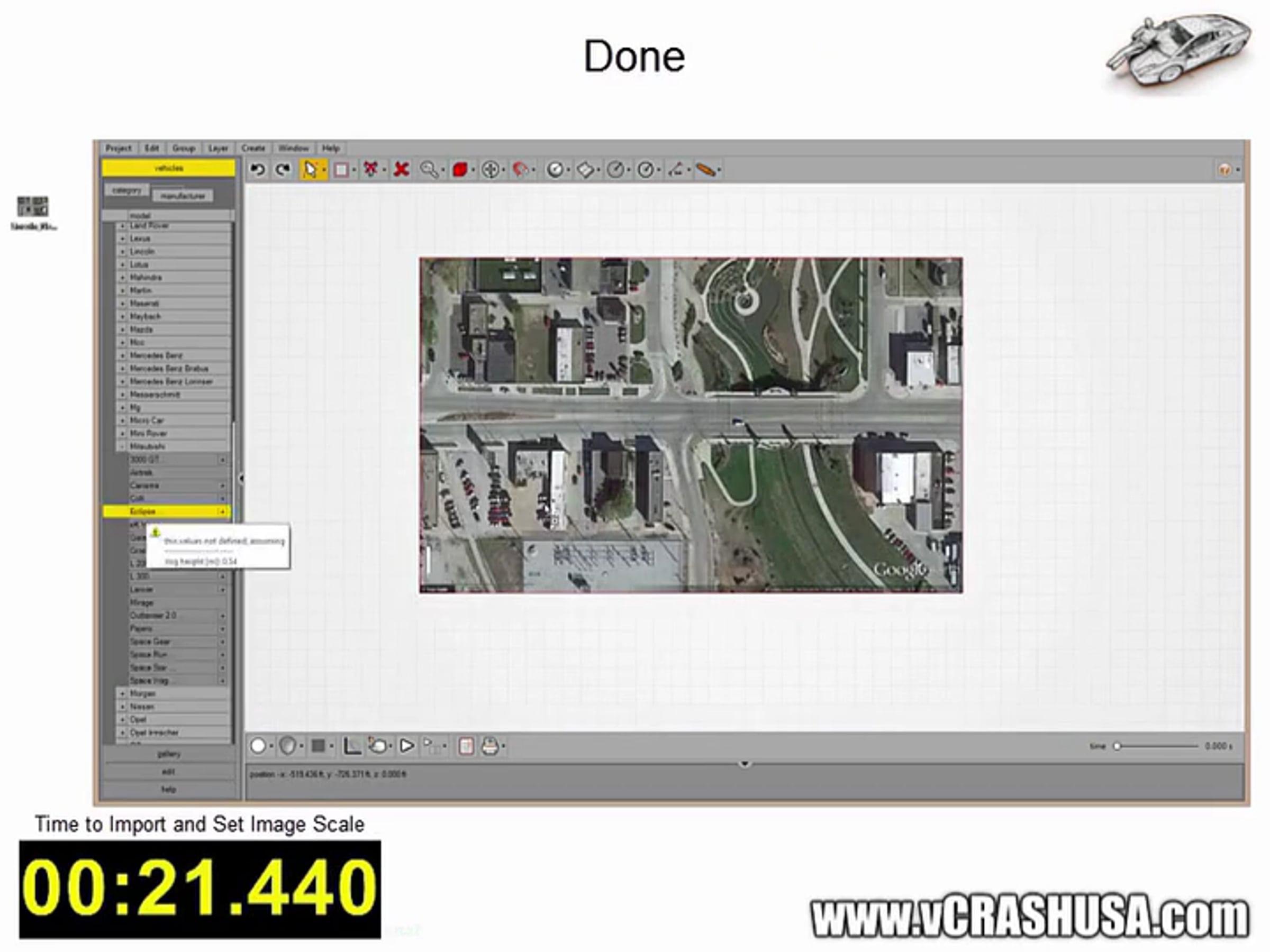The image size is (1270, 952).
Task: Open the orange help icon at toolbar right
Action: (x=1224, y=170)
